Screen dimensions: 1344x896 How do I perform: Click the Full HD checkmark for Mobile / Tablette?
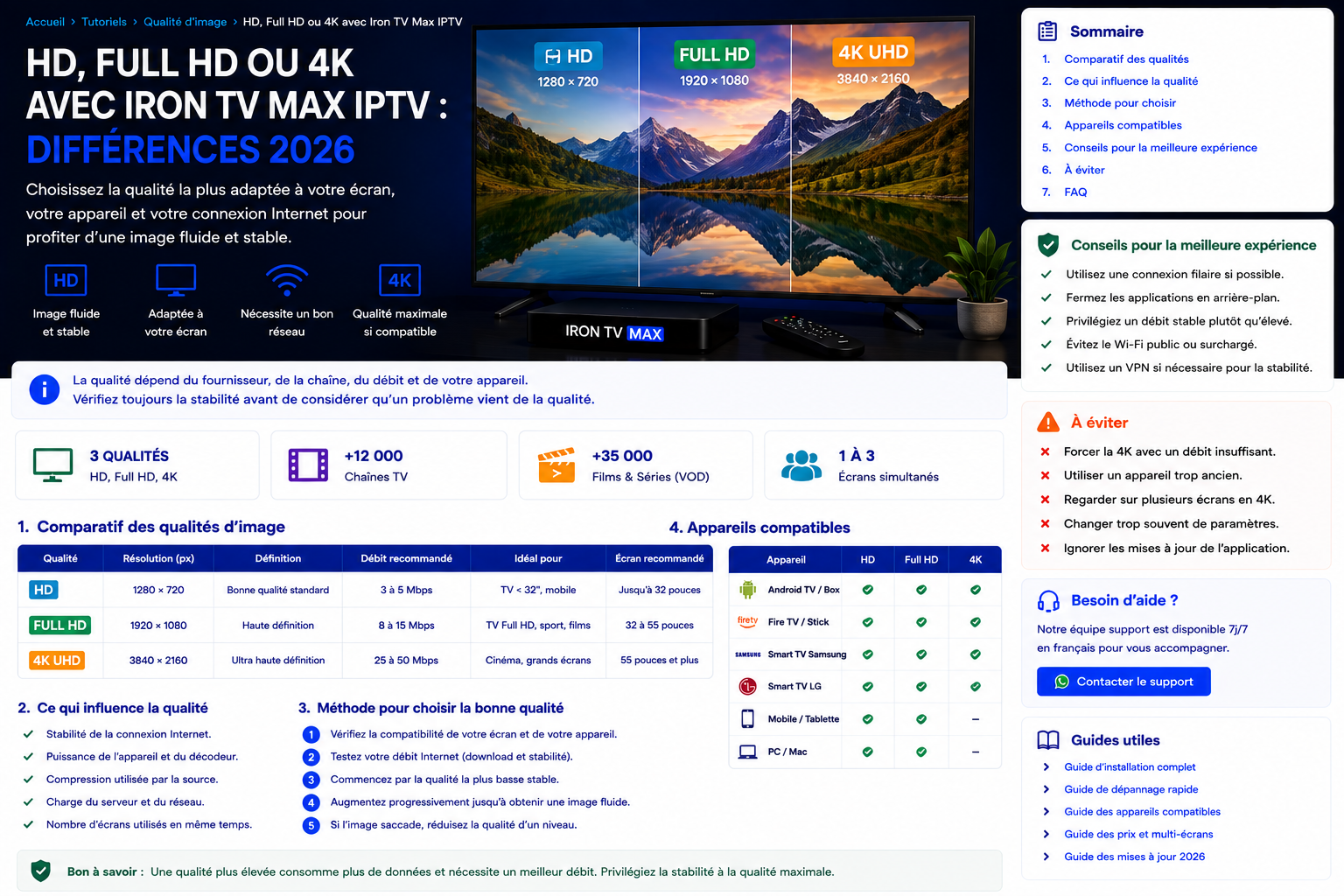(x=921, y=719)
